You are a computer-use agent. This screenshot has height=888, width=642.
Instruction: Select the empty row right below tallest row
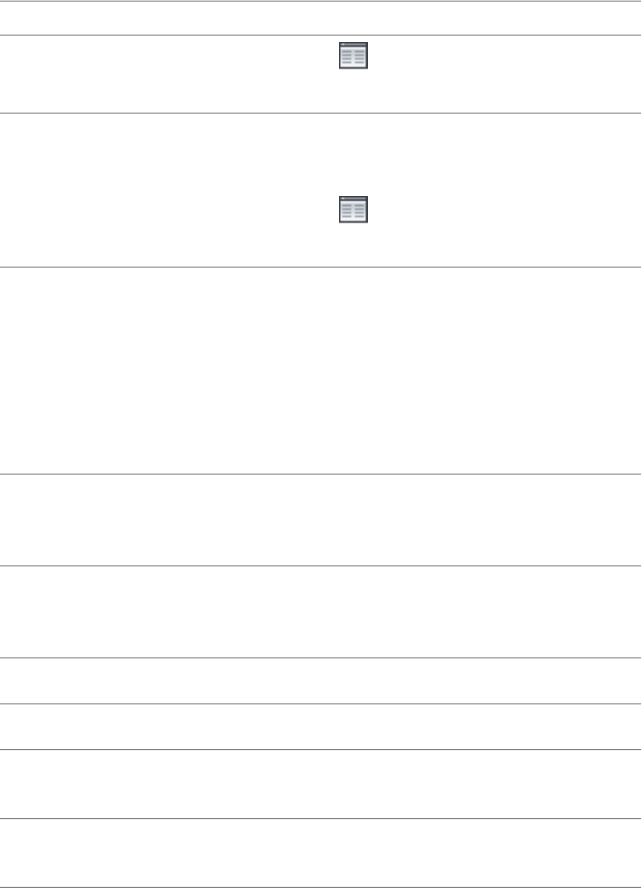coord(320,520)
